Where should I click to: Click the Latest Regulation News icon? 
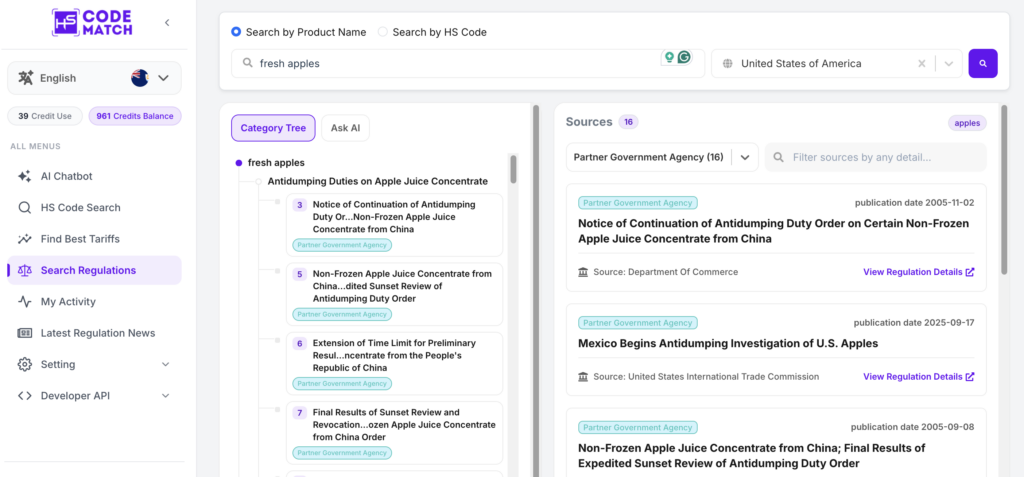click(24, 333)
